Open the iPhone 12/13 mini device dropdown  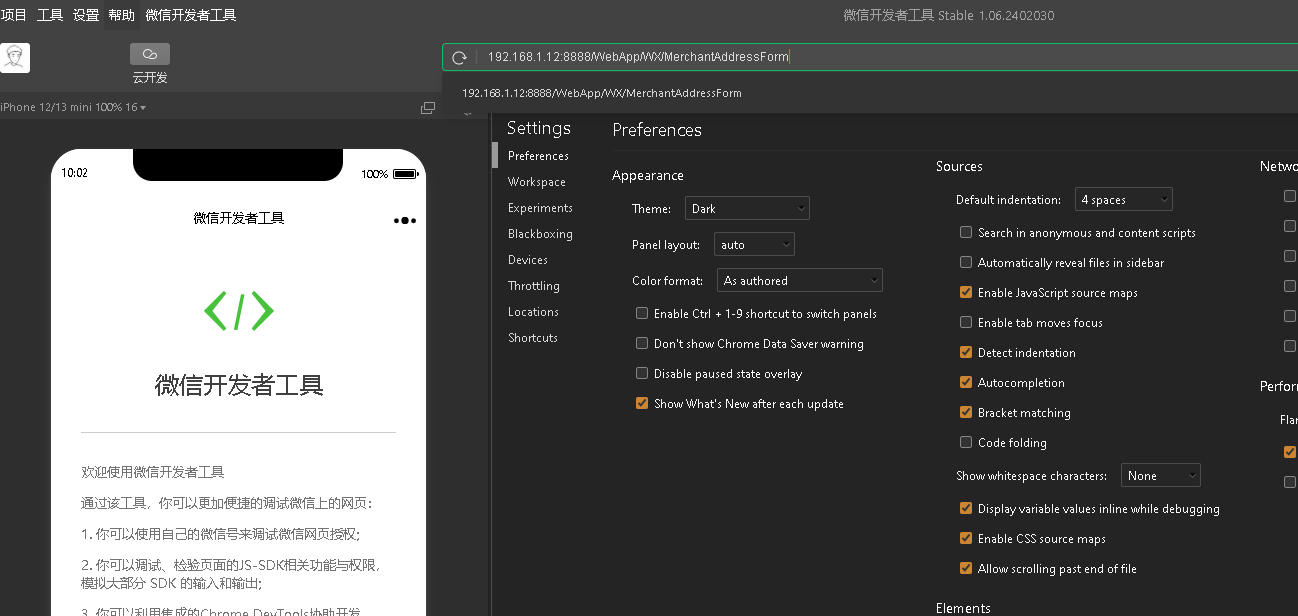73,107
